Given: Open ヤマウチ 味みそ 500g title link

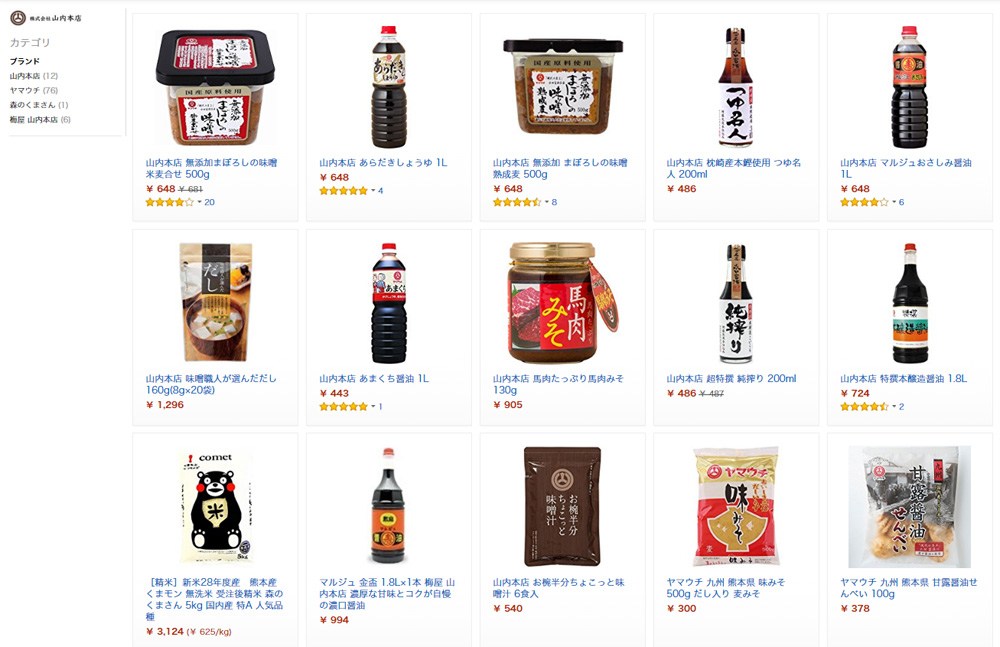Looking at the screenshot, I should click(x=726, y=588).
